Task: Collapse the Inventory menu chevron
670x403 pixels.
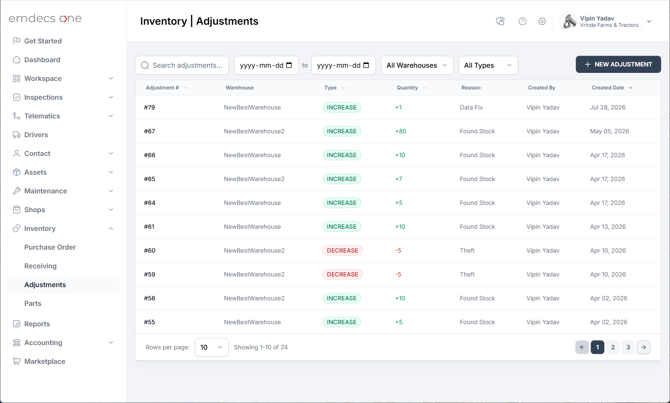Action: pos(111,228)
